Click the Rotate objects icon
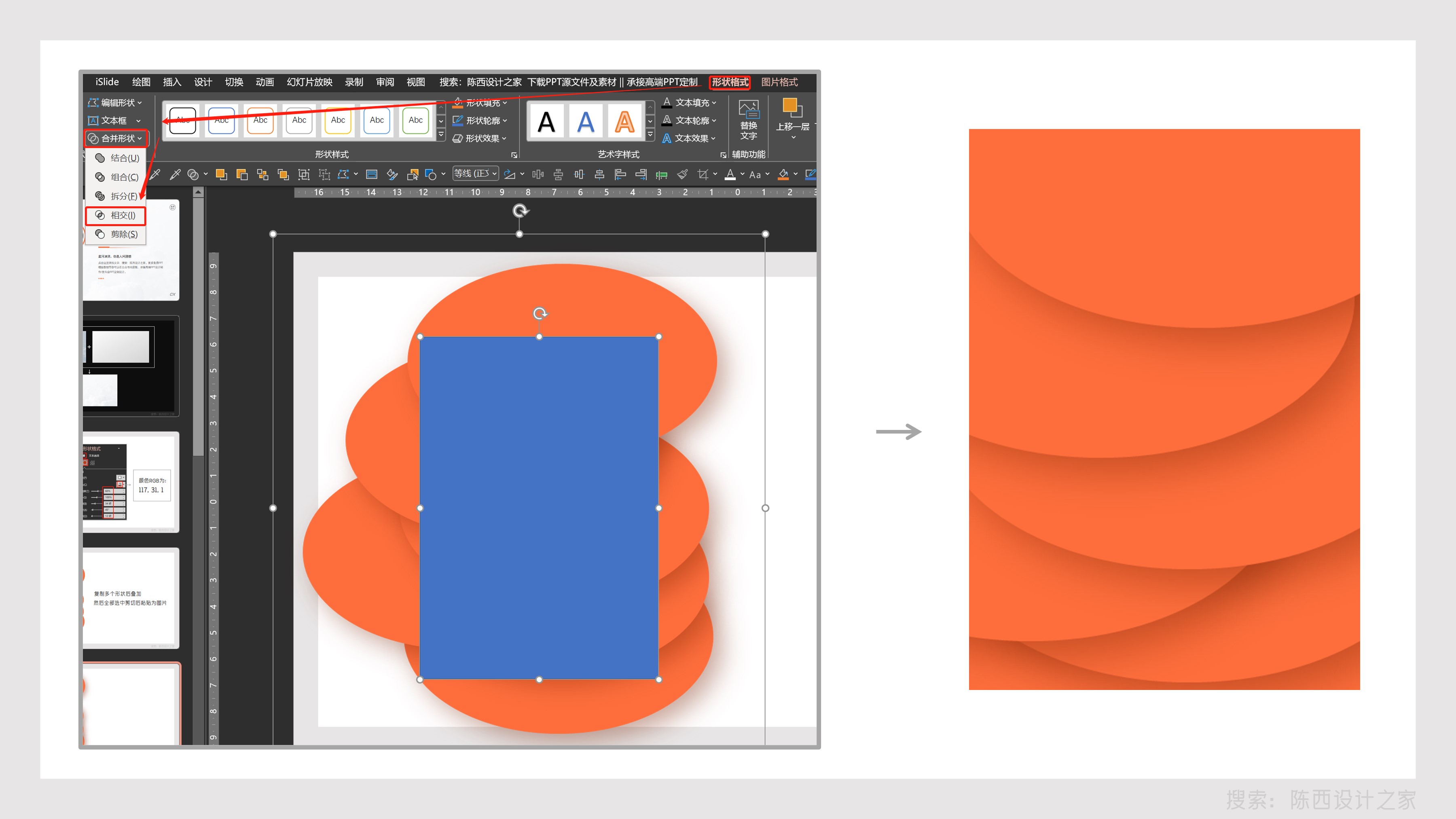Viewport: 1456px width, 819px height. (509, 175)
